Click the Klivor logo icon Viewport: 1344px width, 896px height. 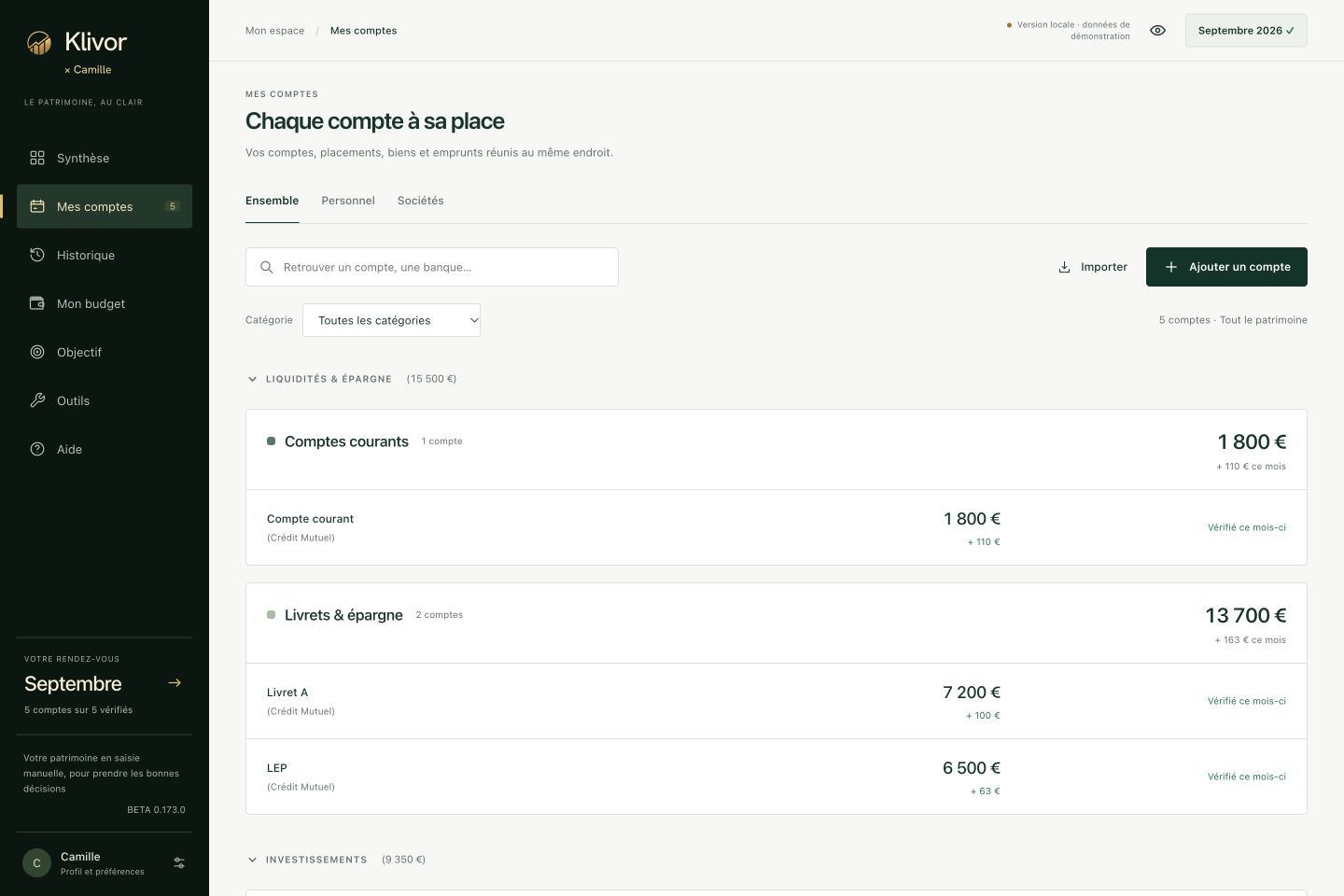tap(38, 42)
